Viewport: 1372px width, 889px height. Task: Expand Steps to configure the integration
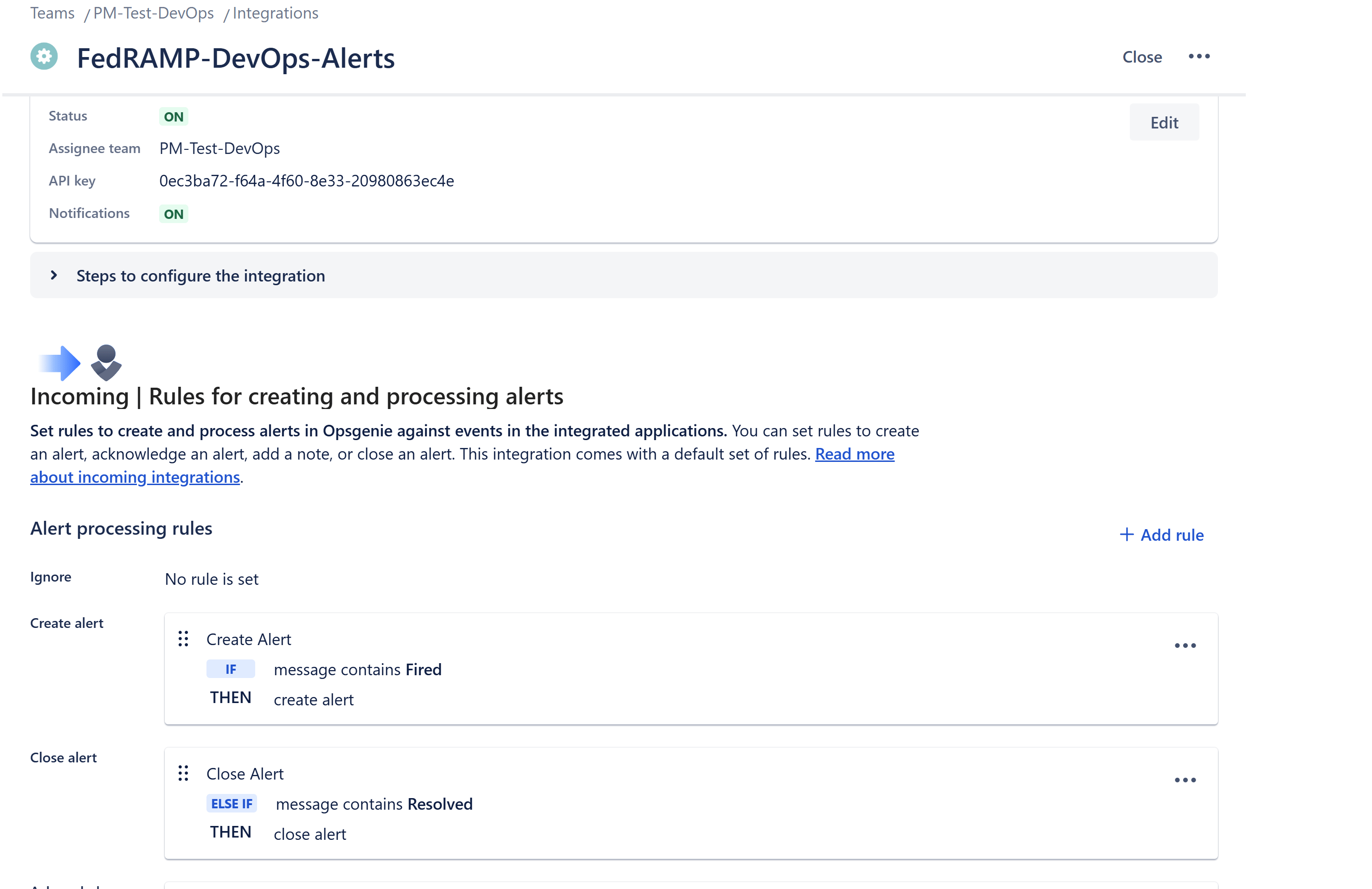tap(200, 275)
